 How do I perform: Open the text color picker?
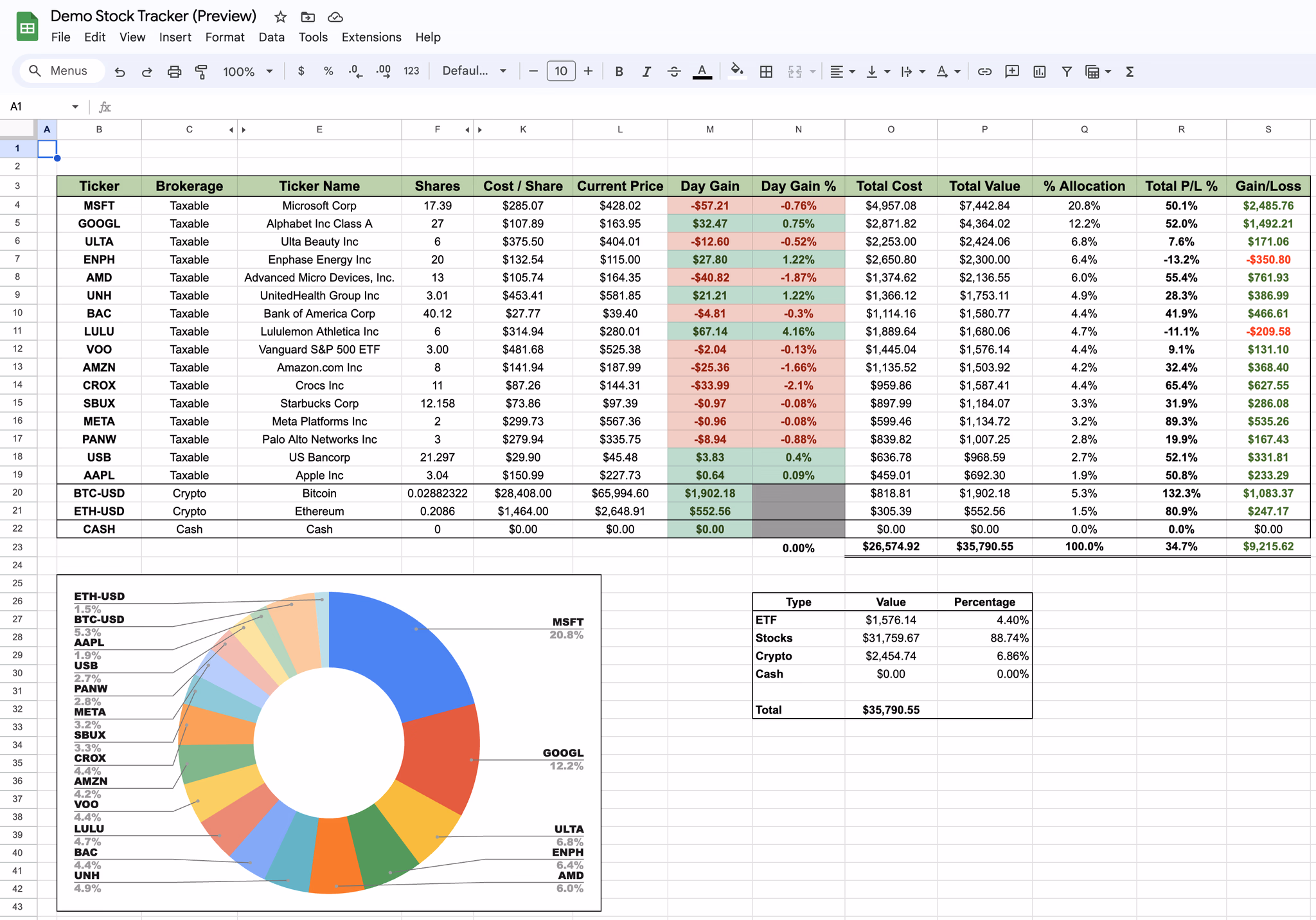(702, 71)
